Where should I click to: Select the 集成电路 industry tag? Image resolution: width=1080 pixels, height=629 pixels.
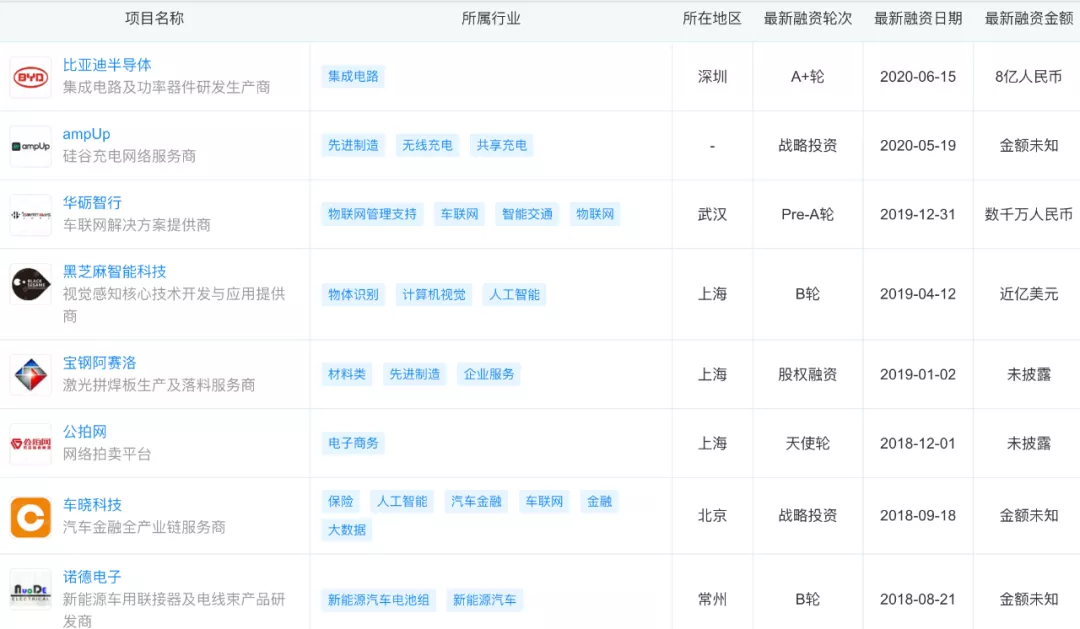[353, 76]
